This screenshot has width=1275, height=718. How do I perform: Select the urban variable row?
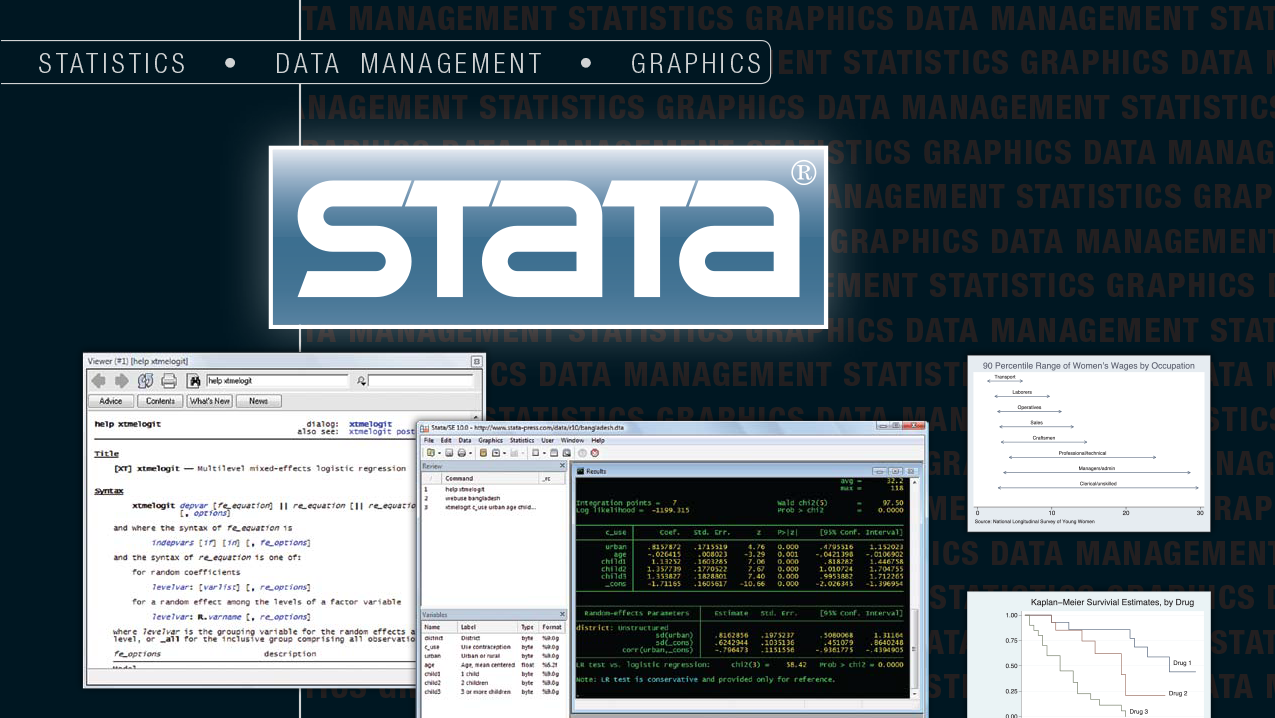point(492,656)
